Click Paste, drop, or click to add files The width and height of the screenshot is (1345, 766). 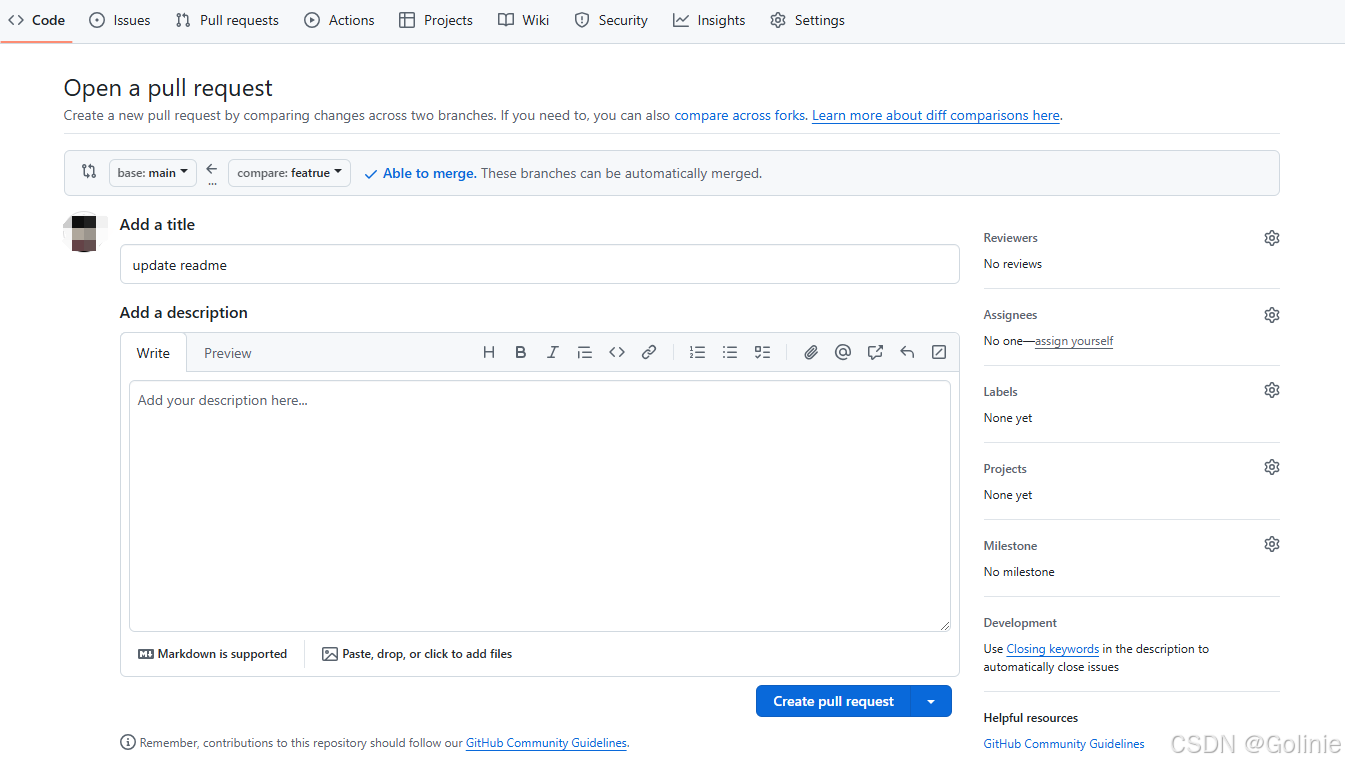(417, 654)
